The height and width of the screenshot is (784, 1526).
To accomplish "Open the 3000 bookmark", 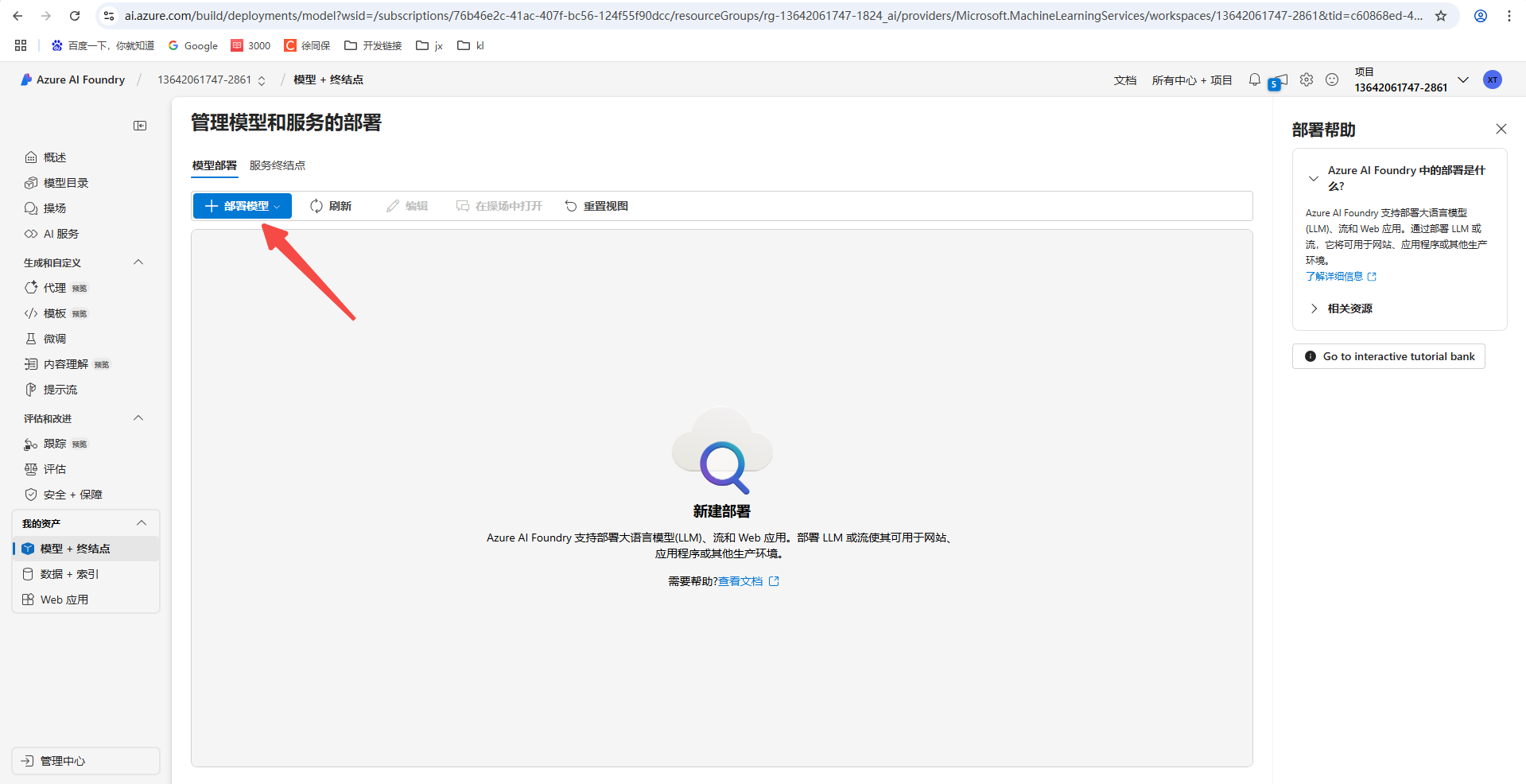I will 250,45.
